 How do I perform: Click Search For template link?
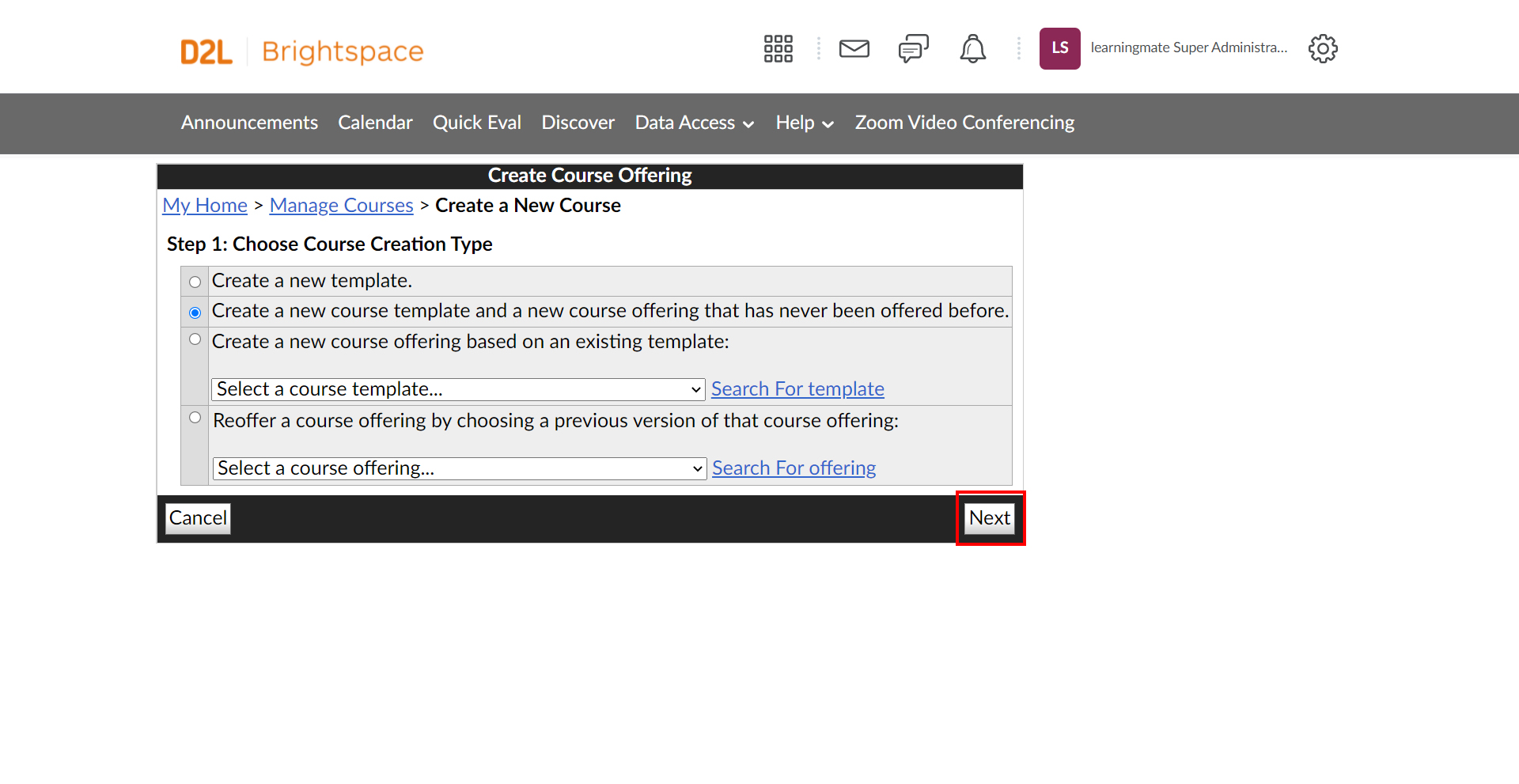[x=797, y=389]
